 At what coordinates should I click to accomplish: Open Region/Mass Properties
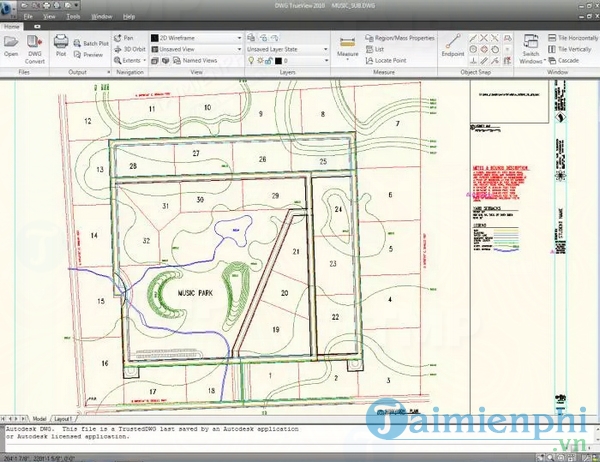400,38
